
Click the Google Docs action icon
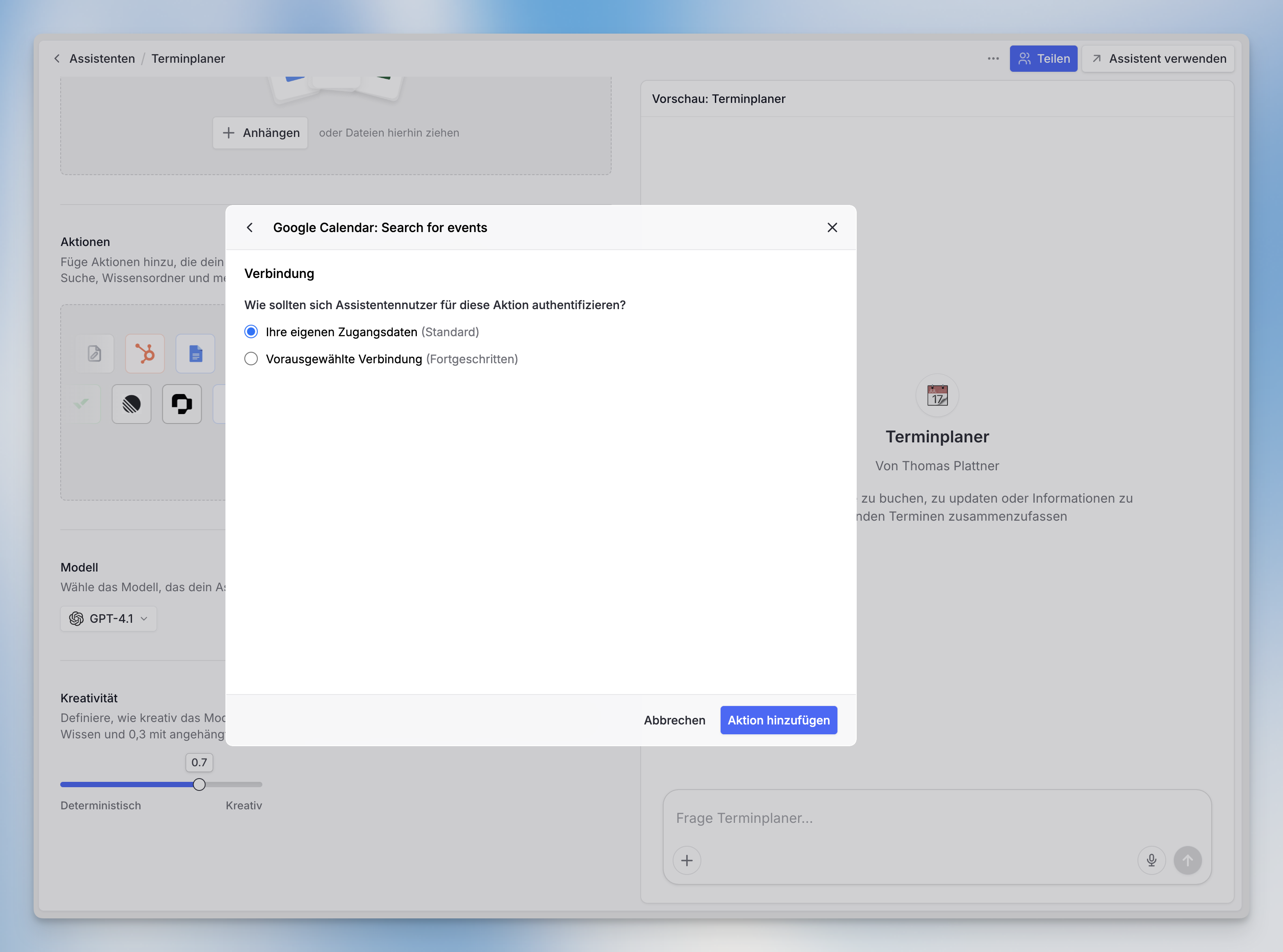pos(195,353)
